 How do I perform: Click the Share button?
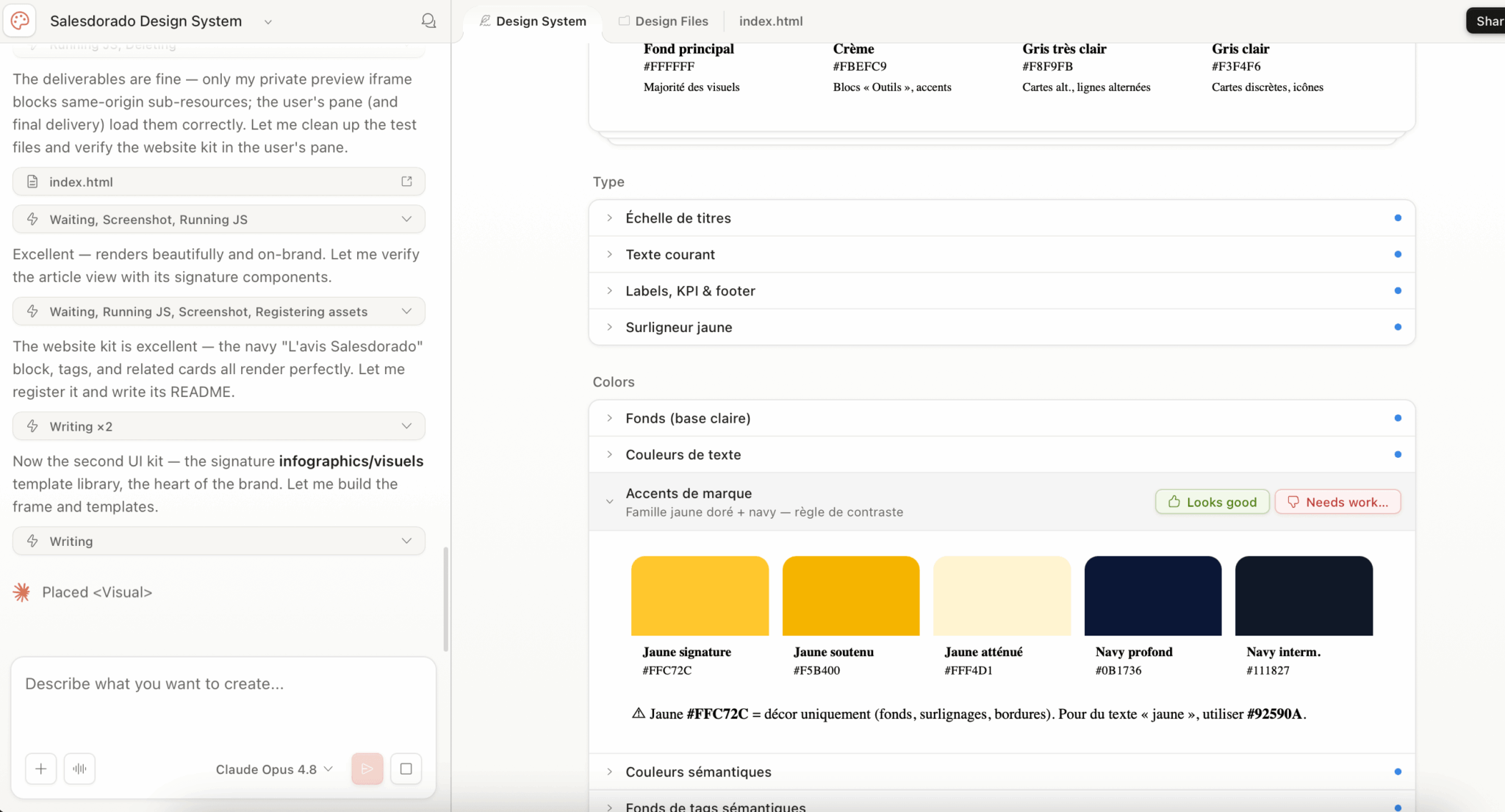pyautogui.click(x=1486, y=21)
